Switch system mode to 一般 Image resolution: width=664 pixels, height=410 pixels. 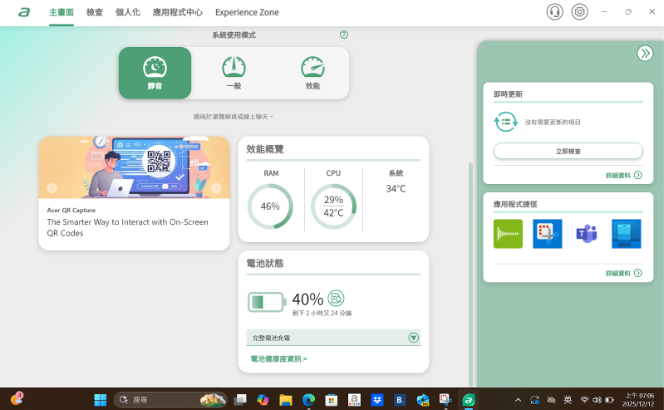[234, 73]
